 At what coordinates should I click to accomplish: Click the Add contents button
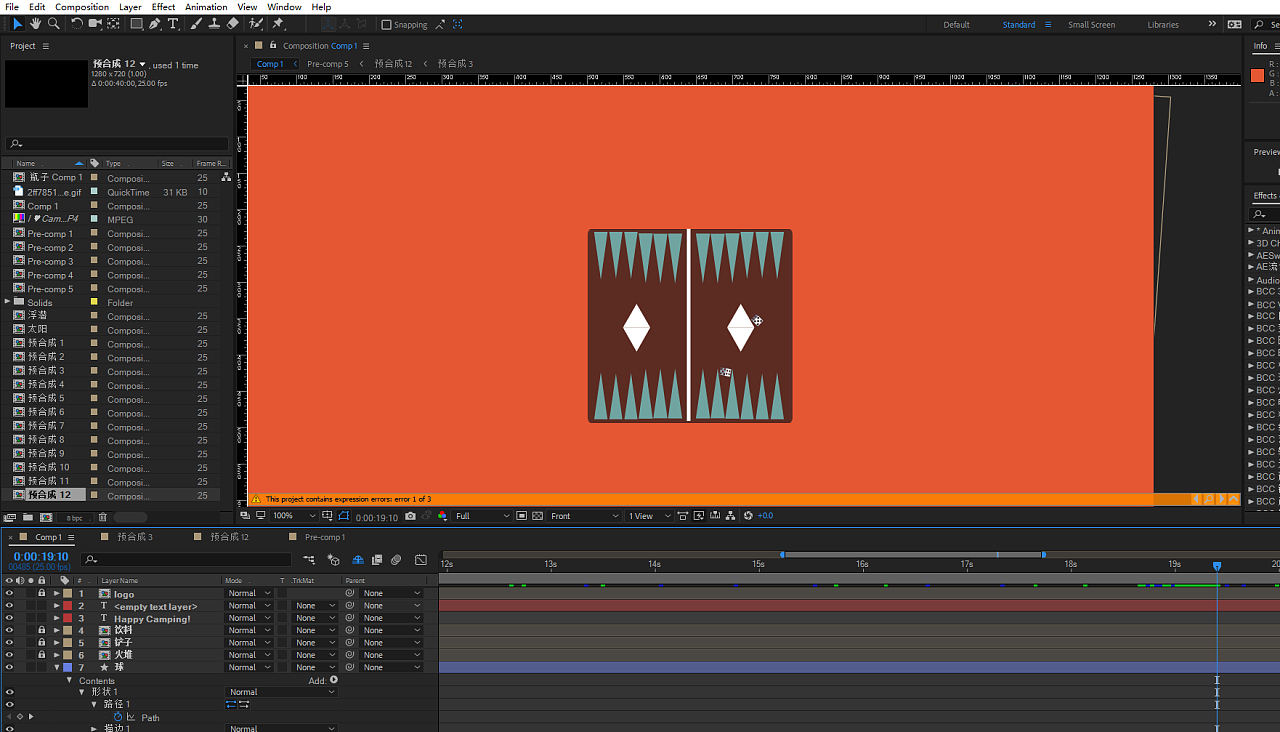point(334,680)
